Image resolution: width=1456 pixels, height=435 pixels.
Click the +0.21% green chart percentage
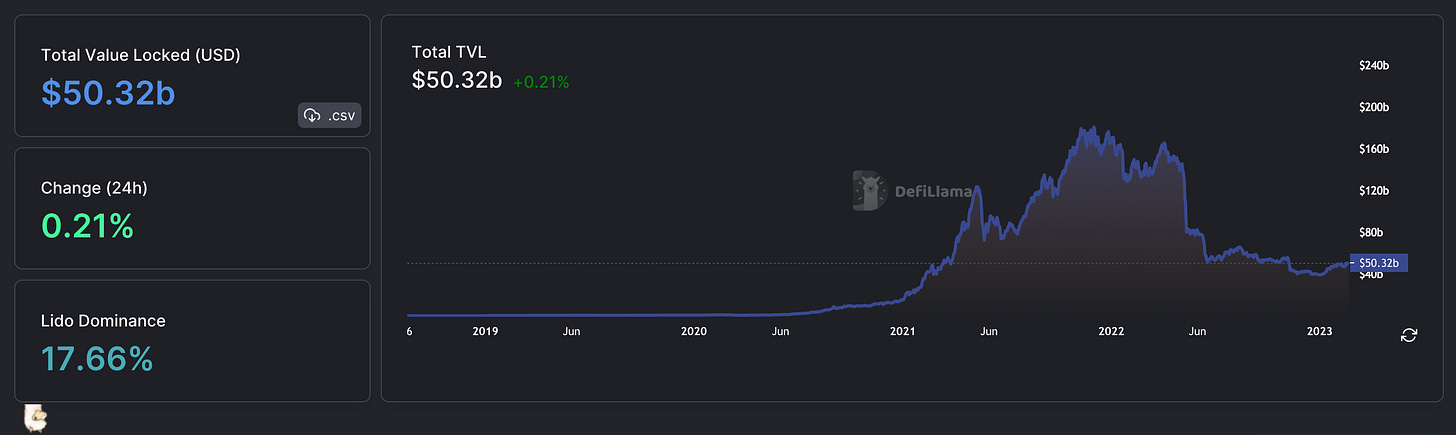point(541,83)
